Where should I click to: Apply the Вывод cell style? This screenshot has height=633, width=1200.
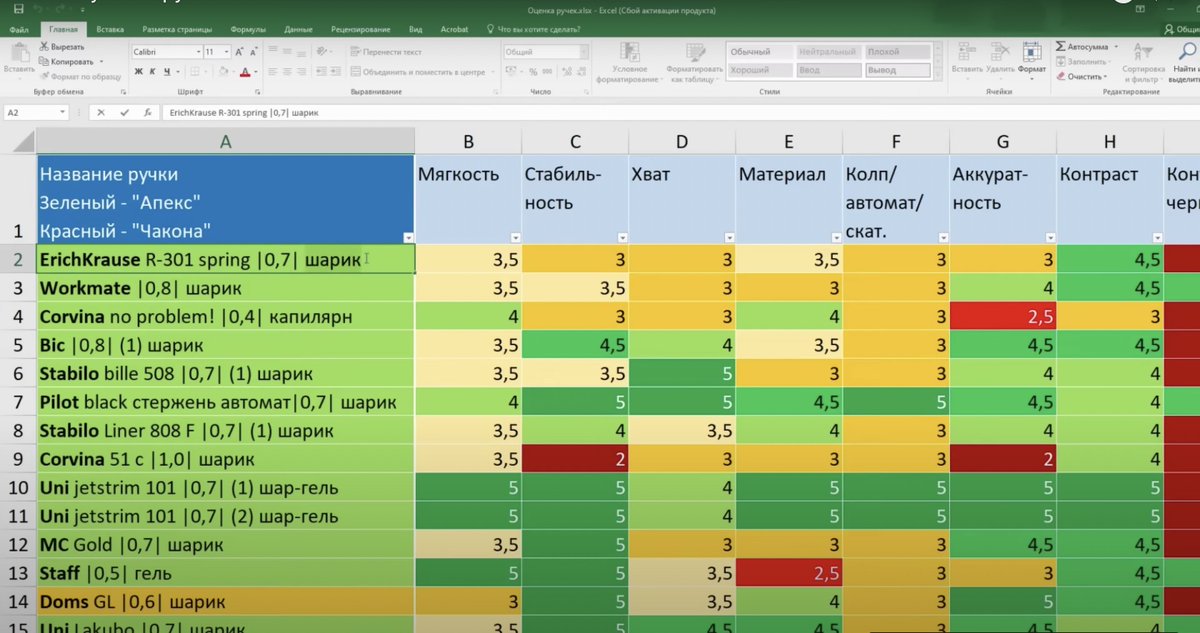tap(898, 70)
